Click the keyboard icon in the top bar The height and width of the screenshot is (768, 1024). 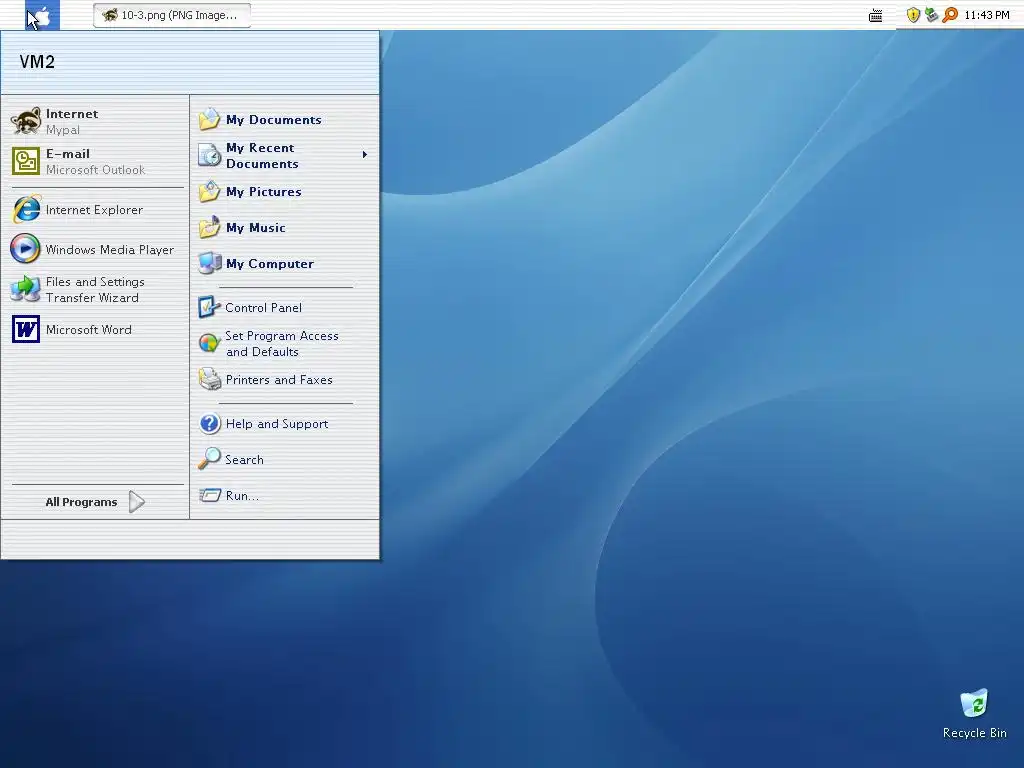coord(876,16)
